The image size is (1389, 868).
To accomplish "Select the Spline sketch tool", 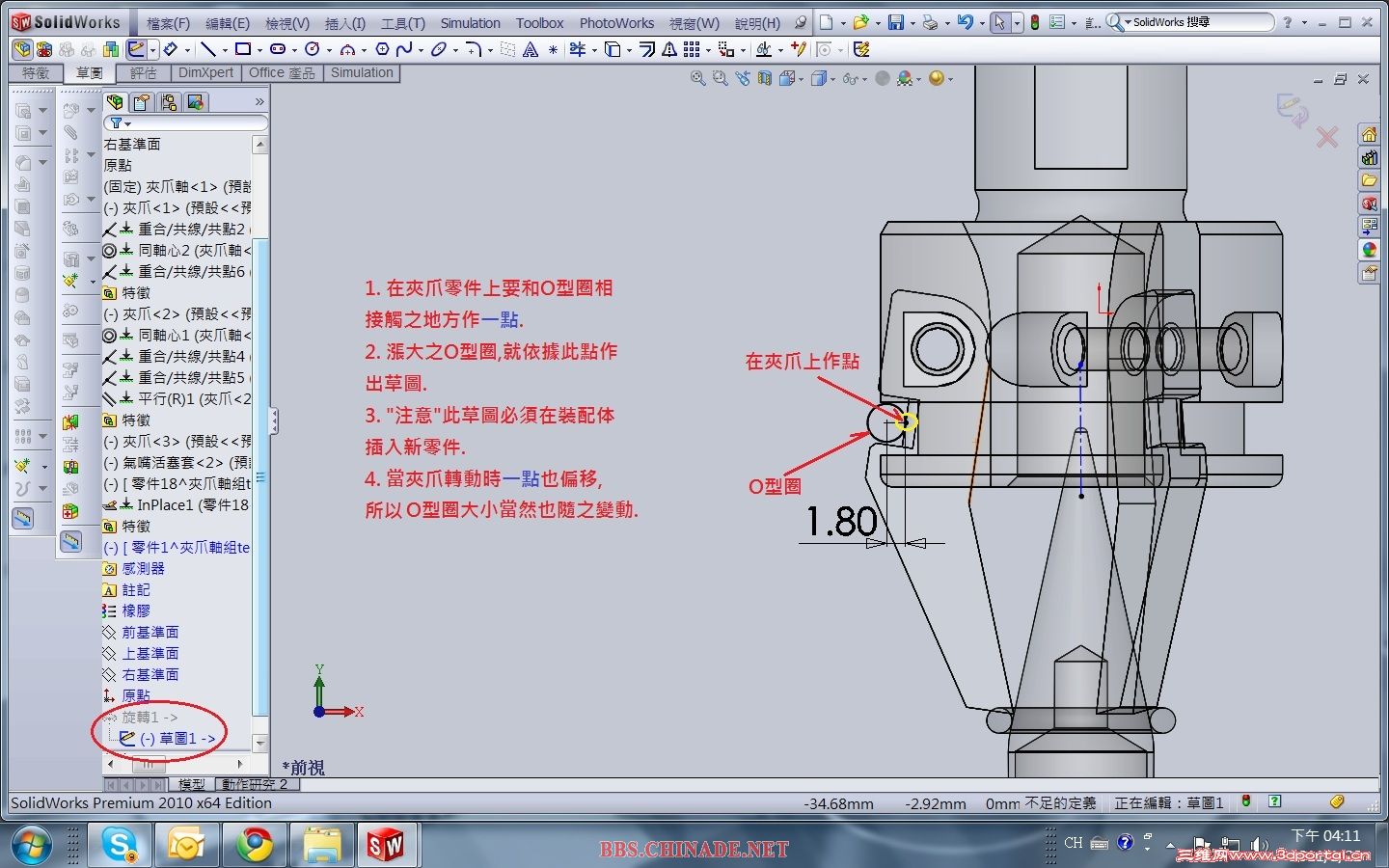I will click(404, 49).
